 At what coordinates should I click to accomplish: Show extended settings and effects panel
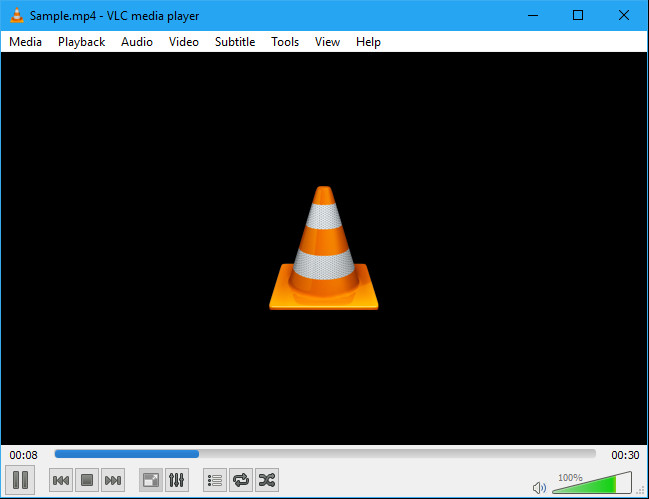pos(177,480)
